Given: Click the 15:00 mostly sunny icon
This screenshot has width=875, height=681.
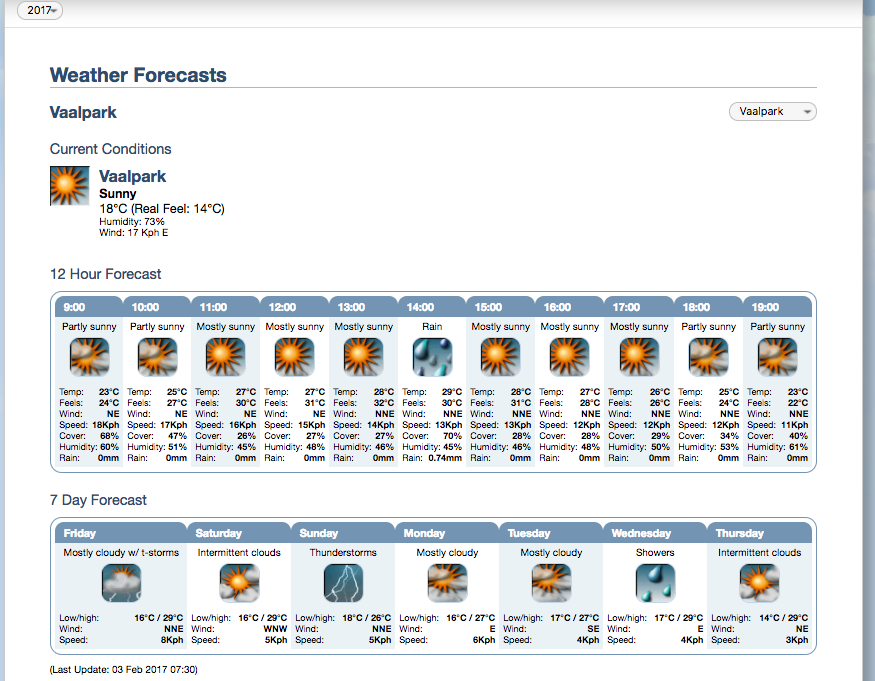Looking at the screenshot, I should pos(501,357).
